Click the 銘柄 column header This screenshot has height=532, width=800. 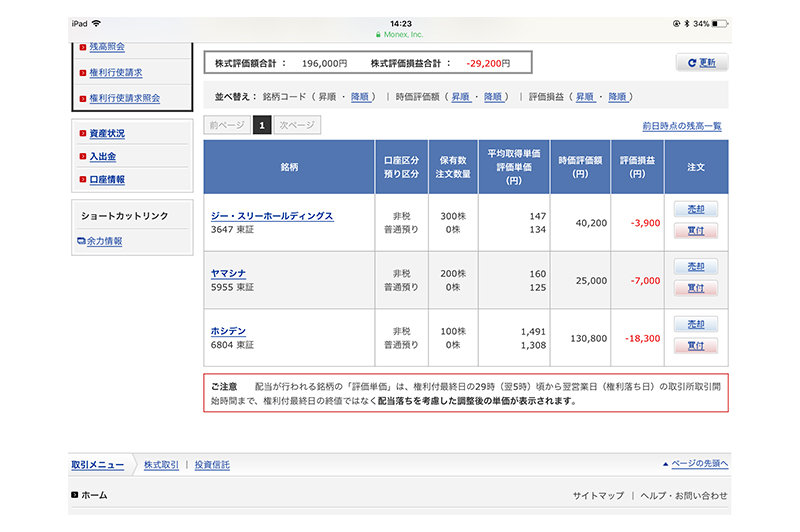[x=289, y=167]
